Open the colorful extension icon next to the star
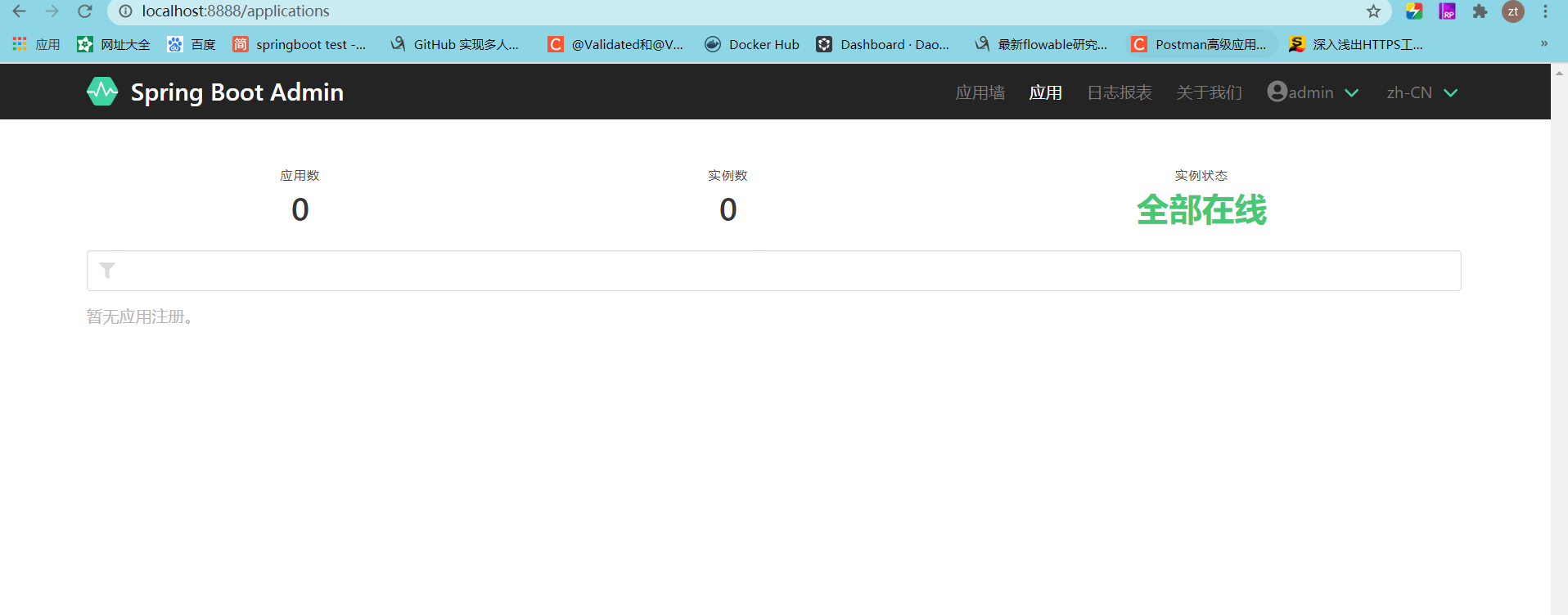 click(x=1414, y=11)
